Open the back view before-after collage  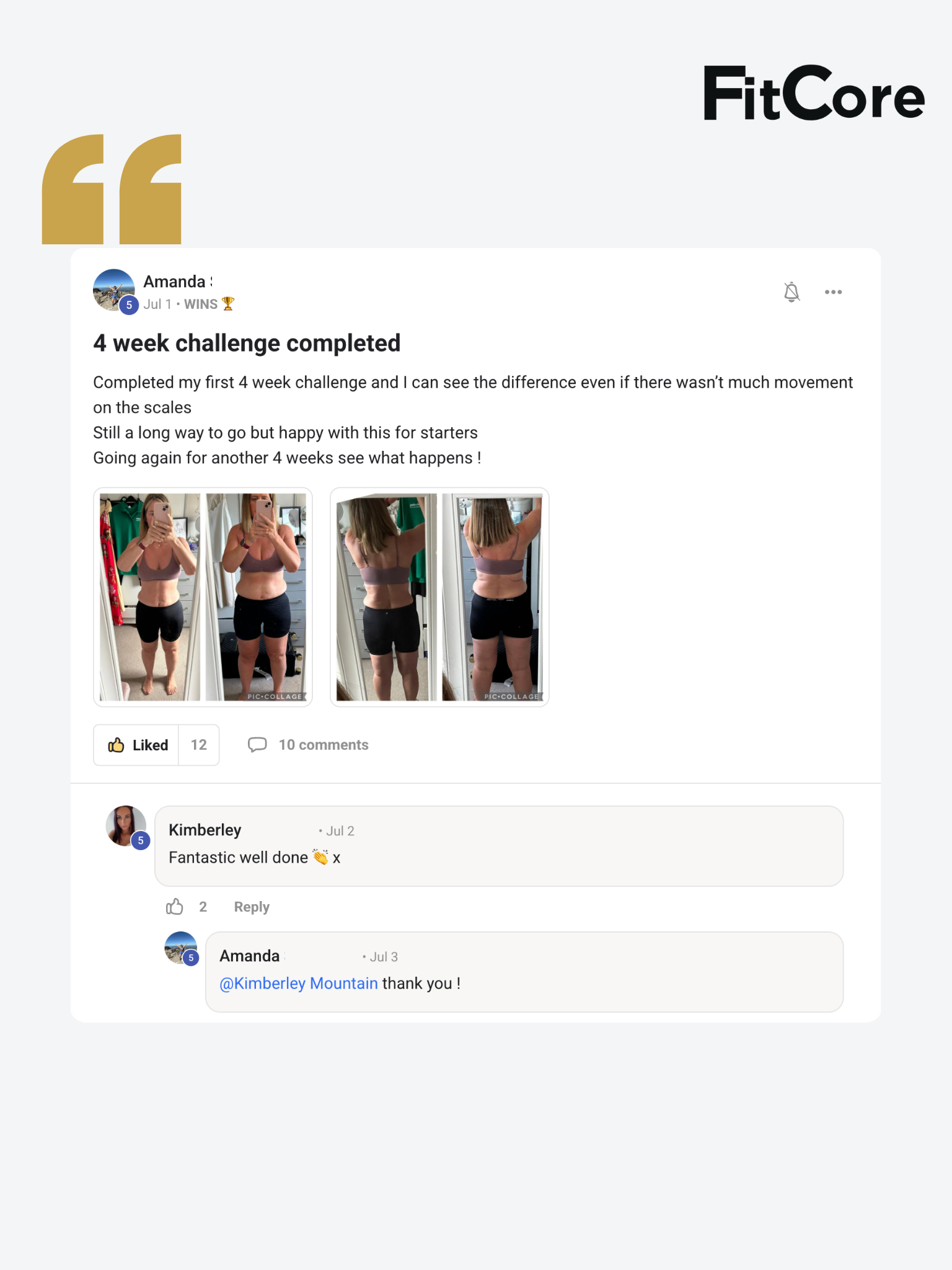point(439,597)
